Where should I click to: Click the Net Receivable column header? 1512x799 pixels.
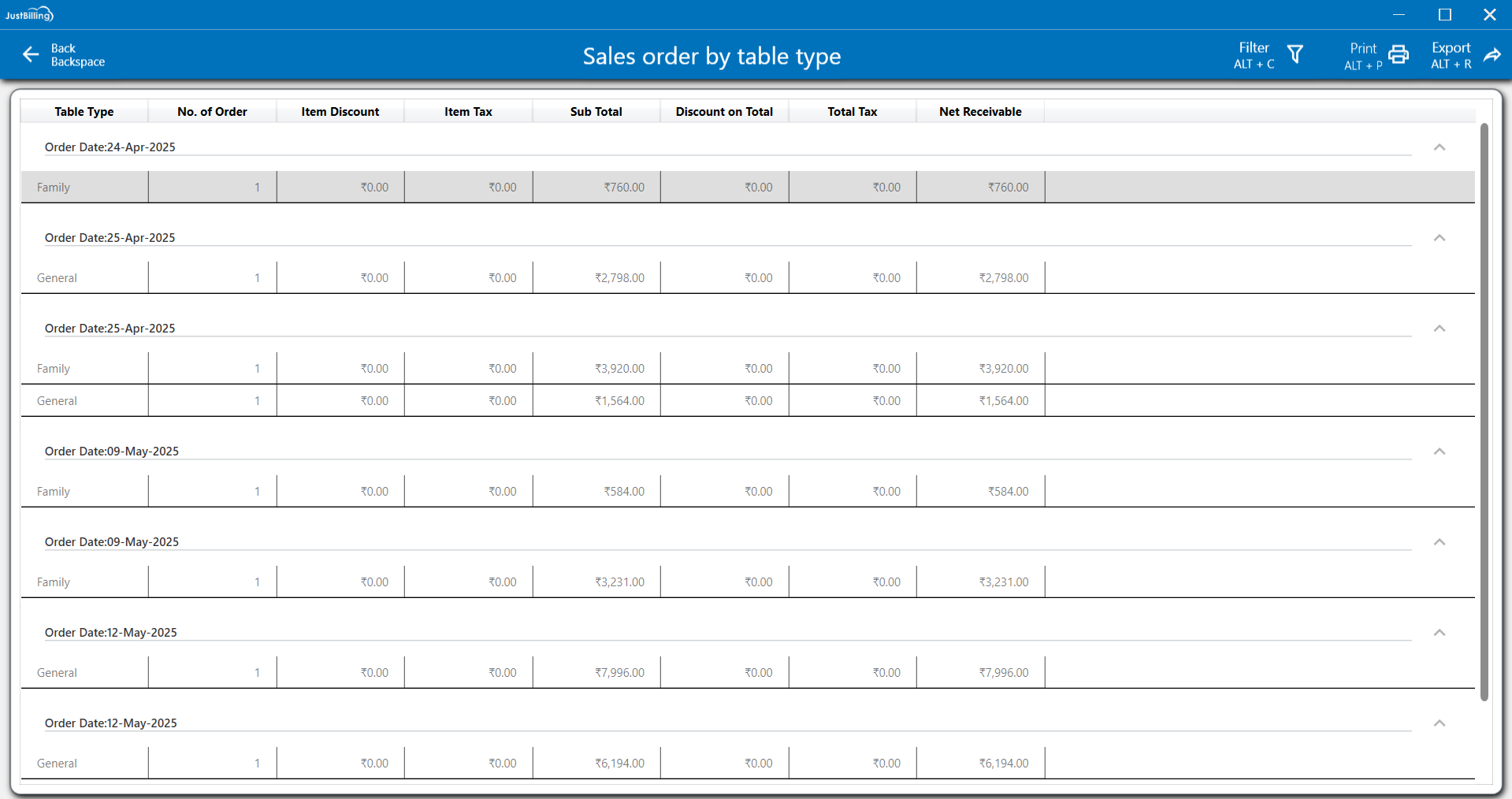pos(980,112)
